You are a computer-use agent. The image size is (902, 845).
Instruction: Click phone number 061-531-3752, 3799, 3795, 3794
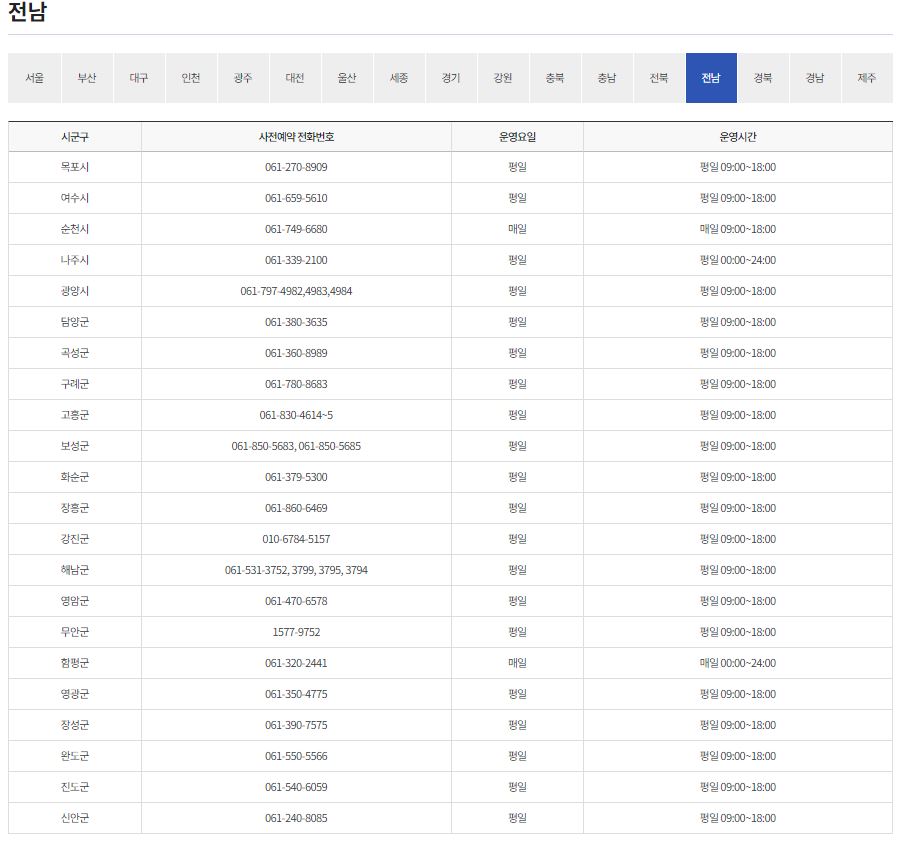(296, 571)
